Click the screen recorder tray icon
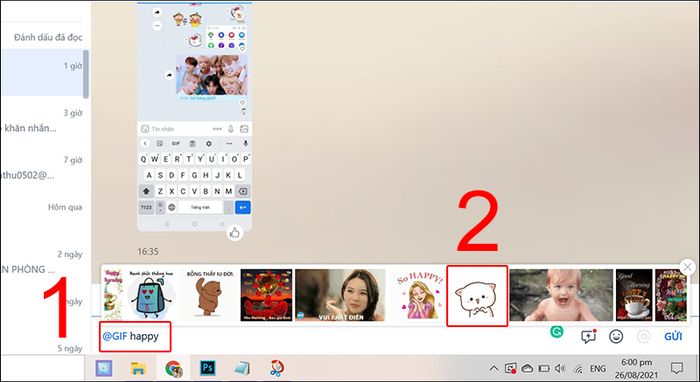The image size is (700, 382). (x=510, y=369)
